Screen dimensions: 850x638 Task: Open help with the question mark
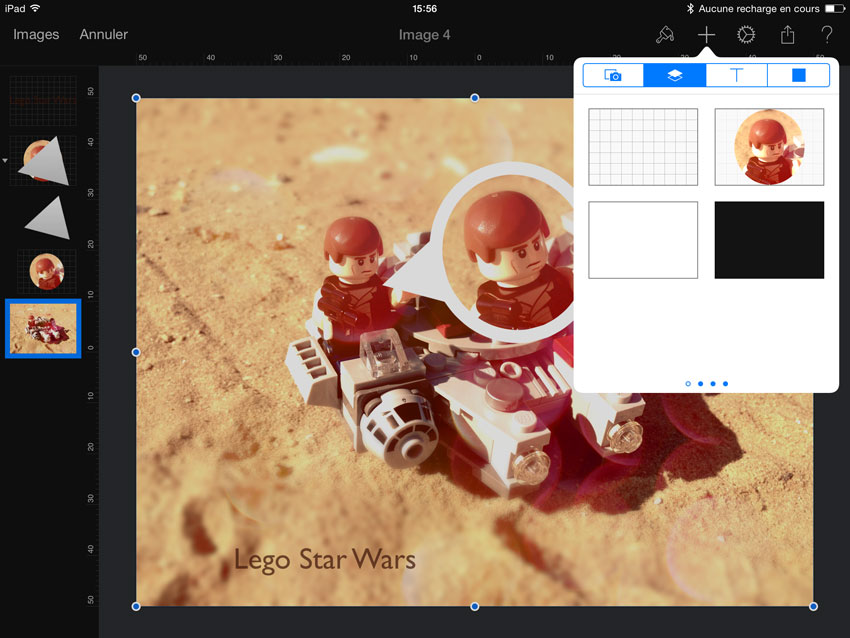click(827, 35)
